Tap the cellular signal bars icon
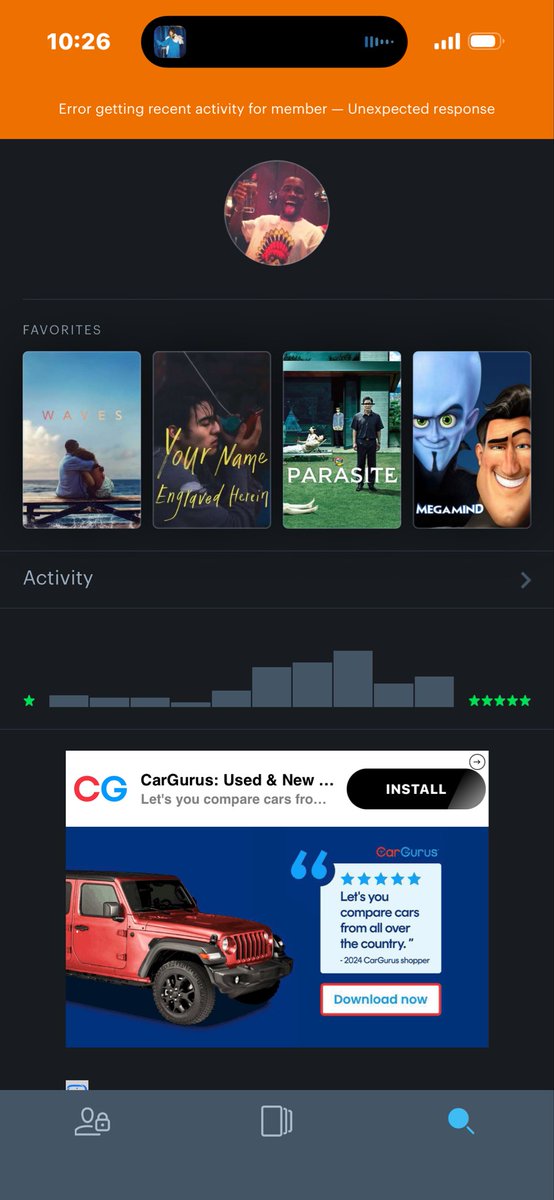 447,42
